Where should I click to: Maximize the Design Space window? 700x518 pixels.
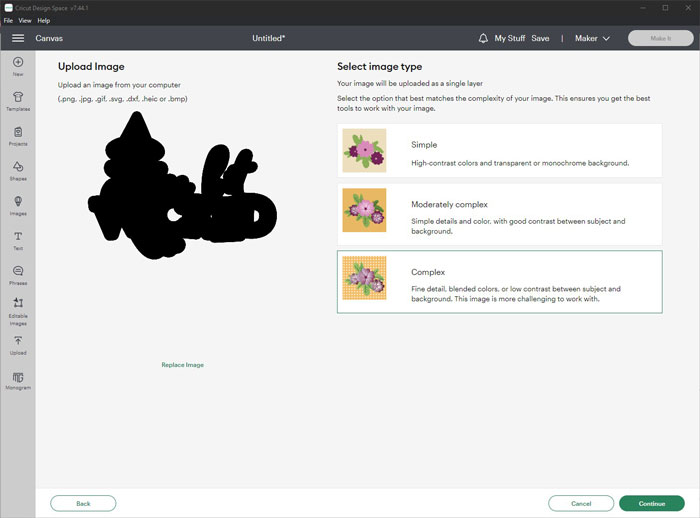coord(665,8)
